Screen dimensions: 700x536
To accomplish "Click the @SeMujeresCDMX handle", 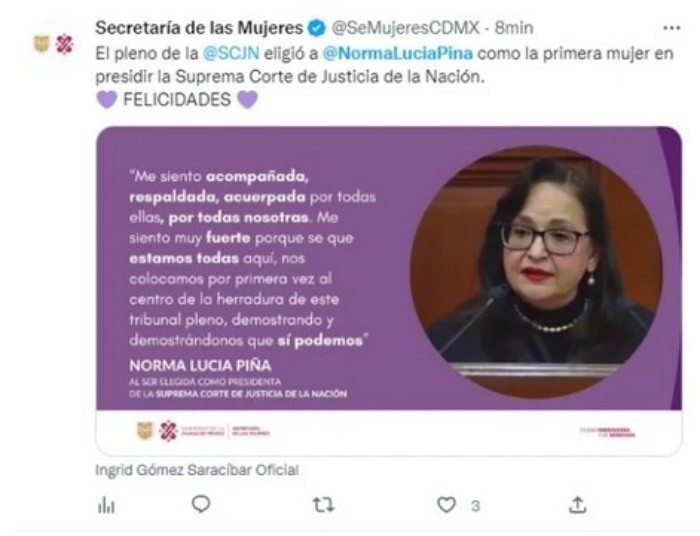I will 405,28.
